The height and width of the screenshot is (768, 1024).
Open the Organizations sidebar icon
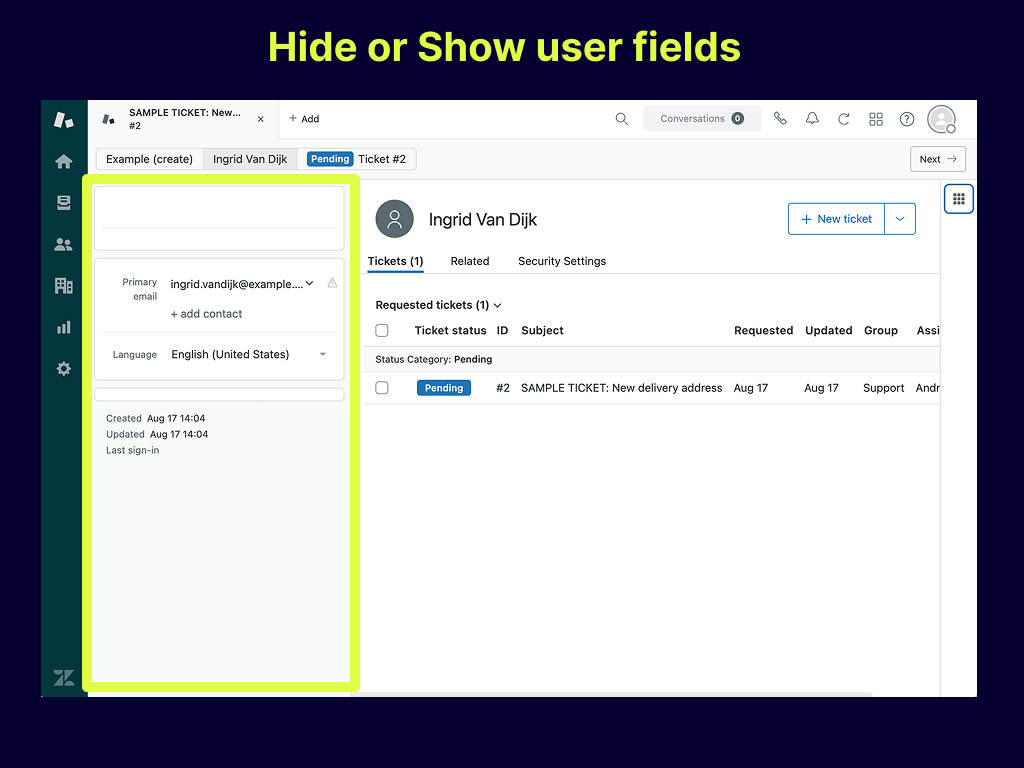[63, 285]
